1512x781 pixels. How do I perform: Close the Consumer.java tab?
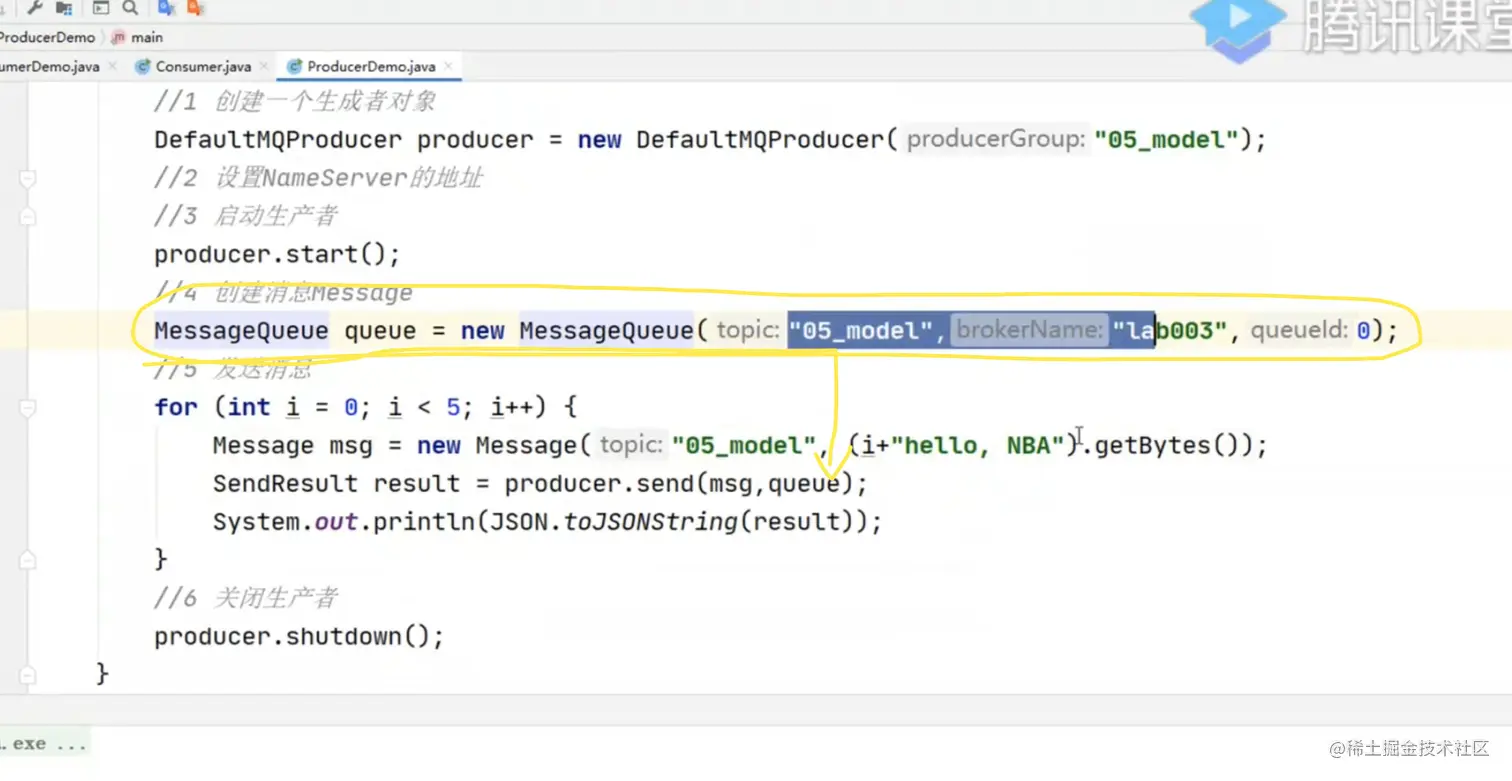click(x=264, y=66)
